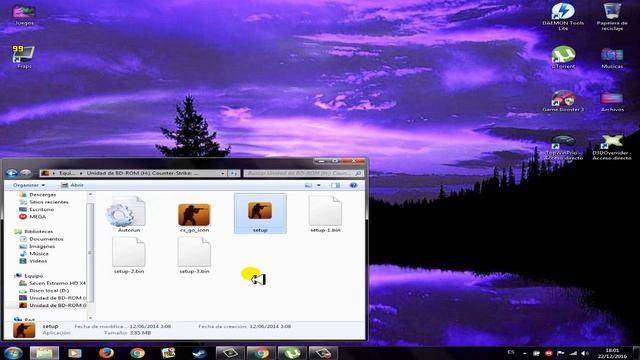Image resolution: width=640 pixels, height=360 pixels.
Task: Select the Autorun file
Action: (x=128, y=214)
